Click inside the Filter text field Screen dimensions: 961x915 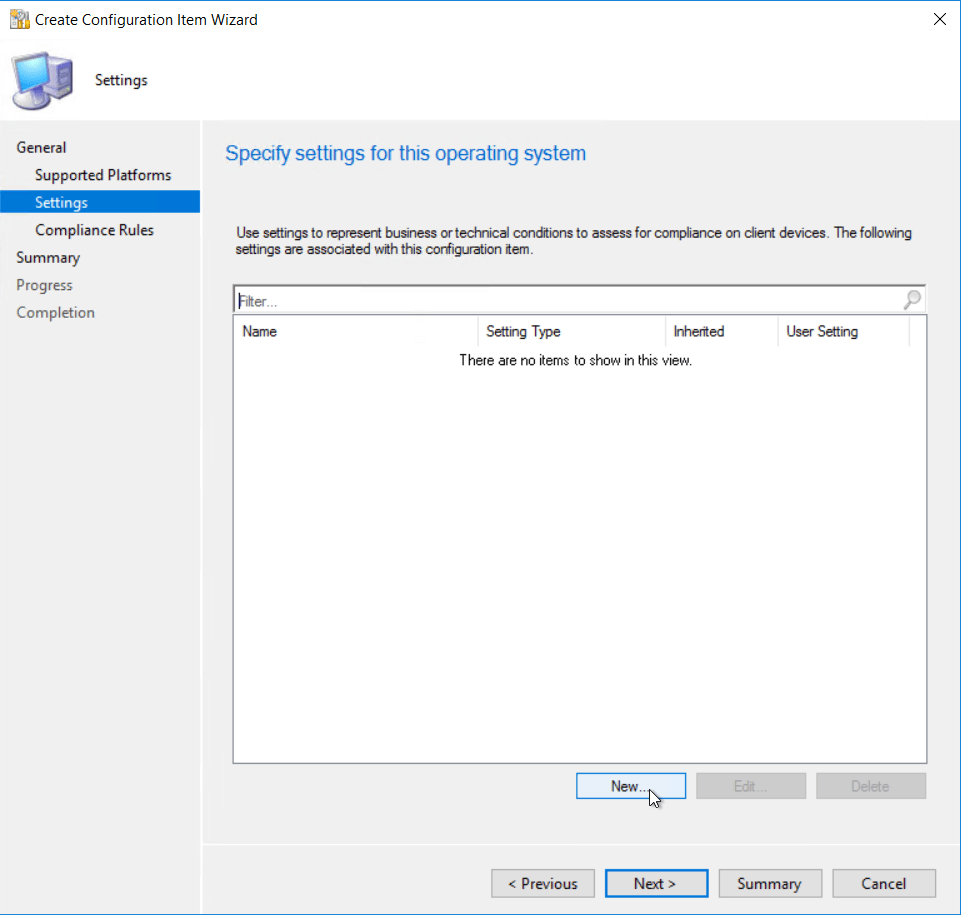pos(565,300)
